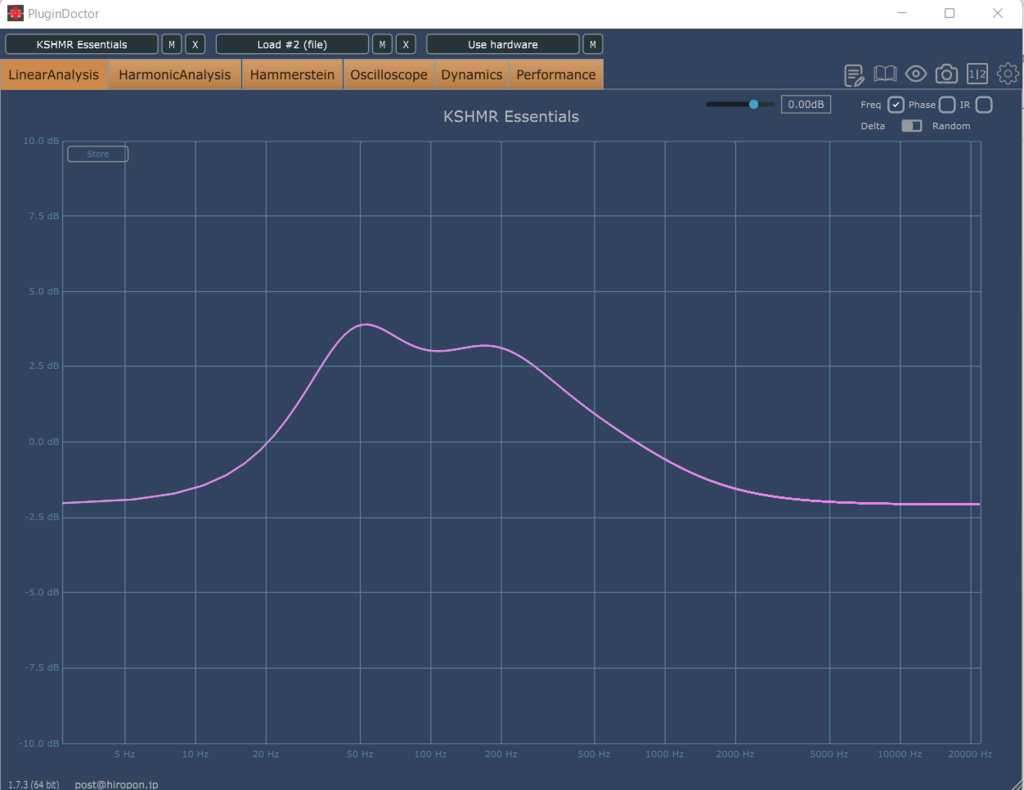The width and height of the screenshot is (1024, 790).
Task: Click the Store button on the graph
Action: coord(98,154)
